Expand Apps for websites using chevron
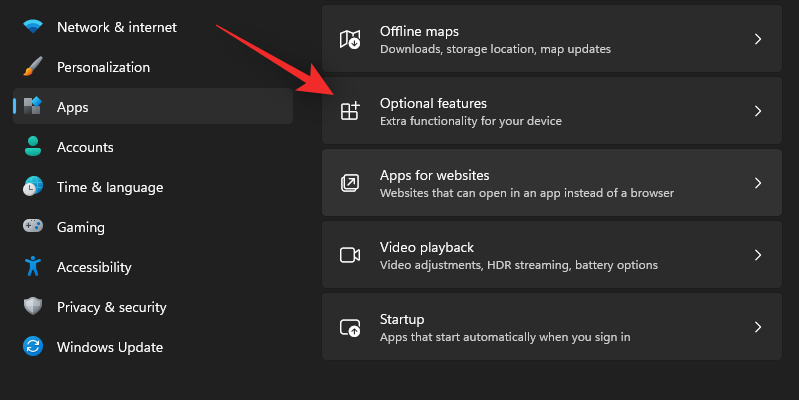 click(758, 183)
